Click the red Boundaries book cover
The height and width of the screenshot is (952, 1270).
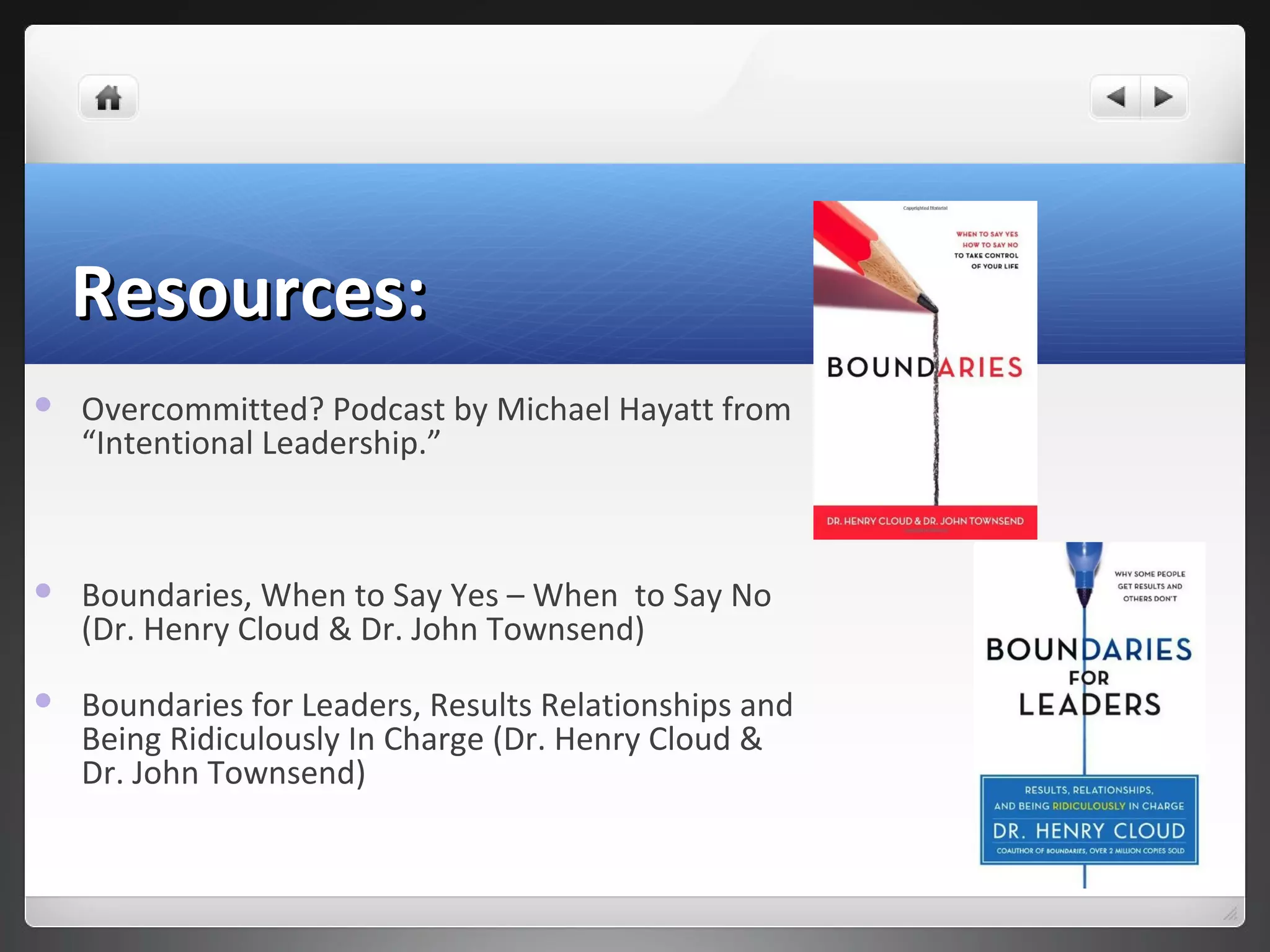pos(925,370)
